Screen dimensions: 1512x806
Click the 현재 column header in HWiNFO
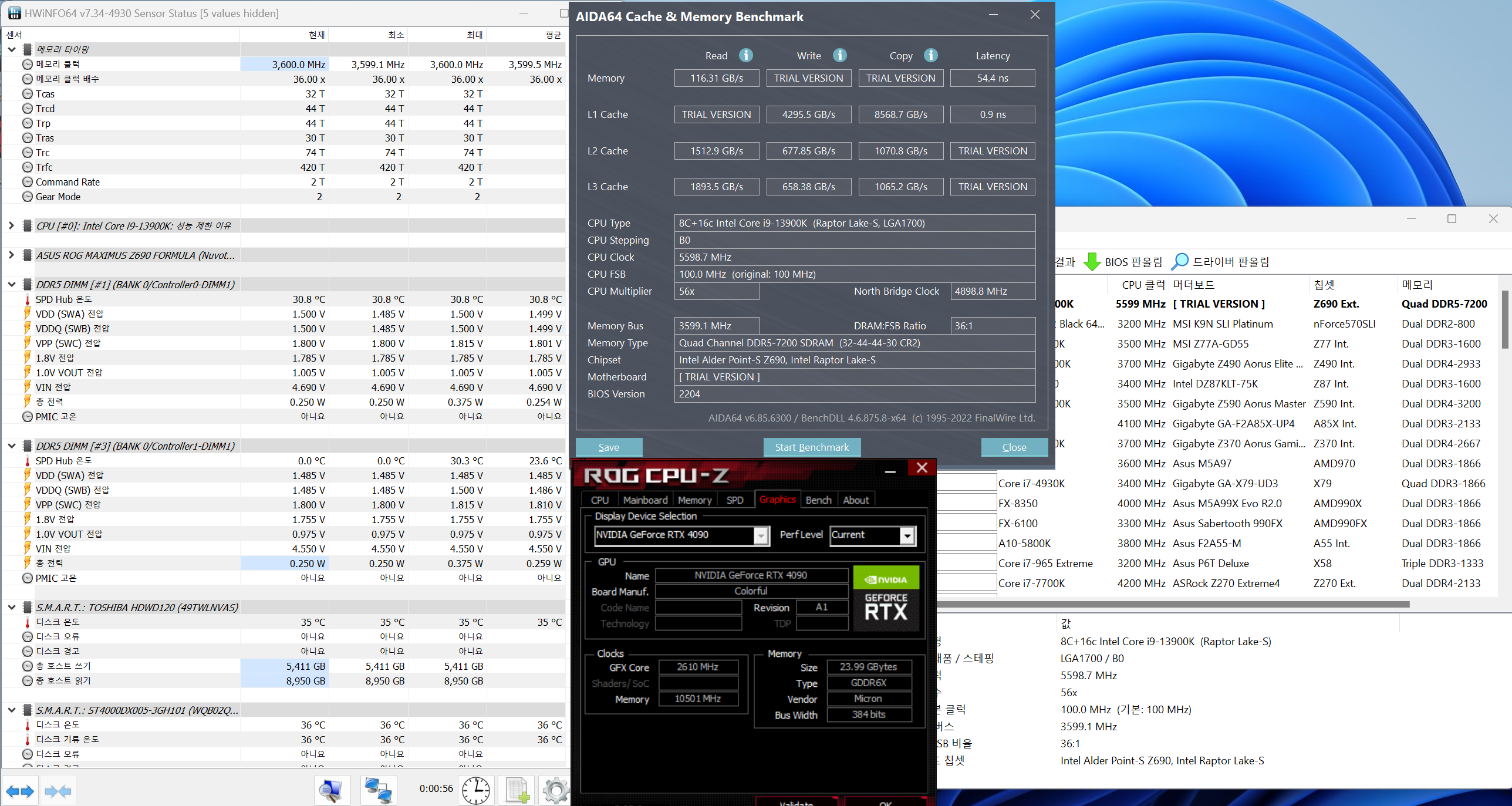[284, 35]
